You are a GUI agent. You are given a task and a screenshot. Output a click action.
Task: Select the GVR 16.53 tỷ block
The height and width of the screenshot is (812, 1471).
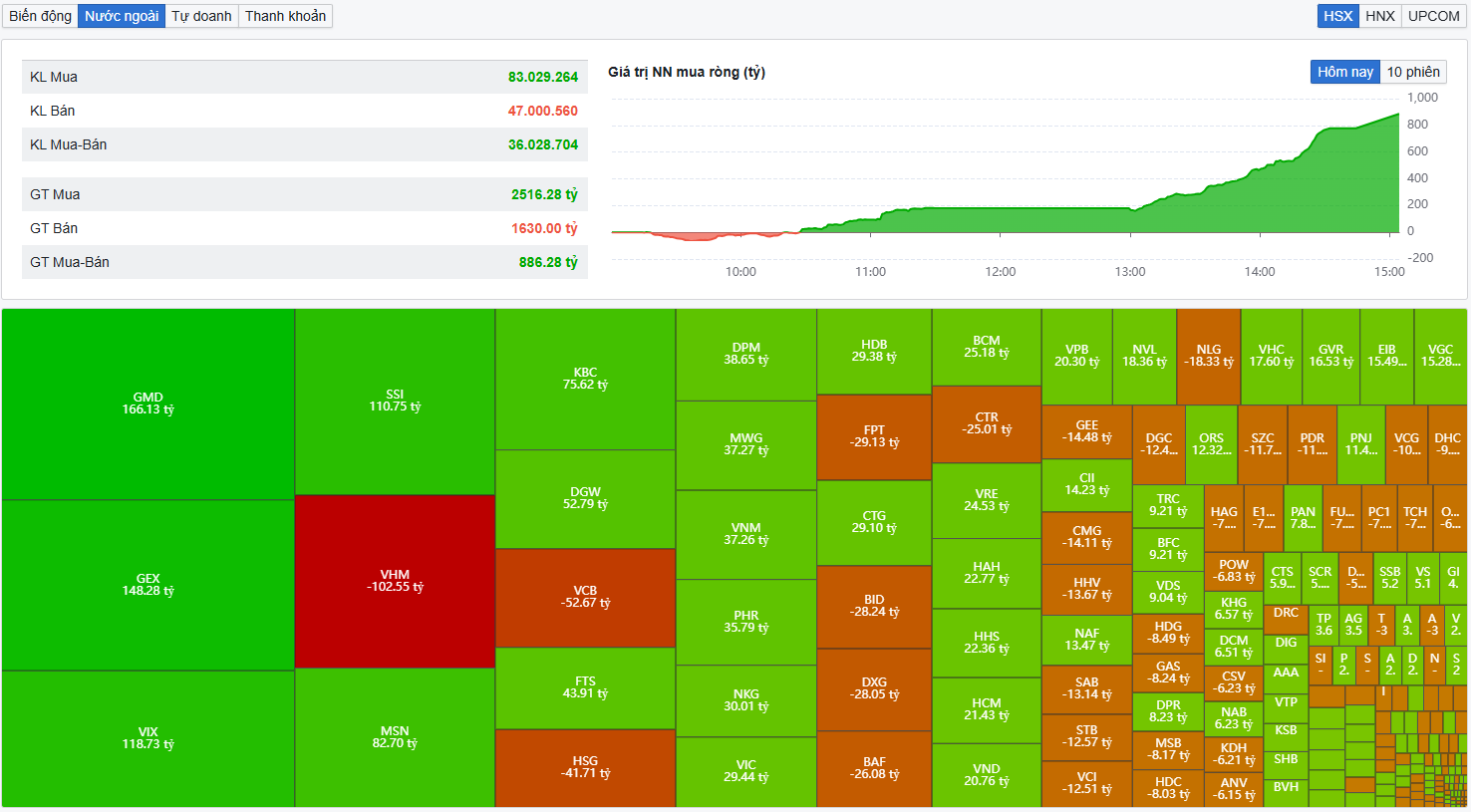tap(1331, 356)
